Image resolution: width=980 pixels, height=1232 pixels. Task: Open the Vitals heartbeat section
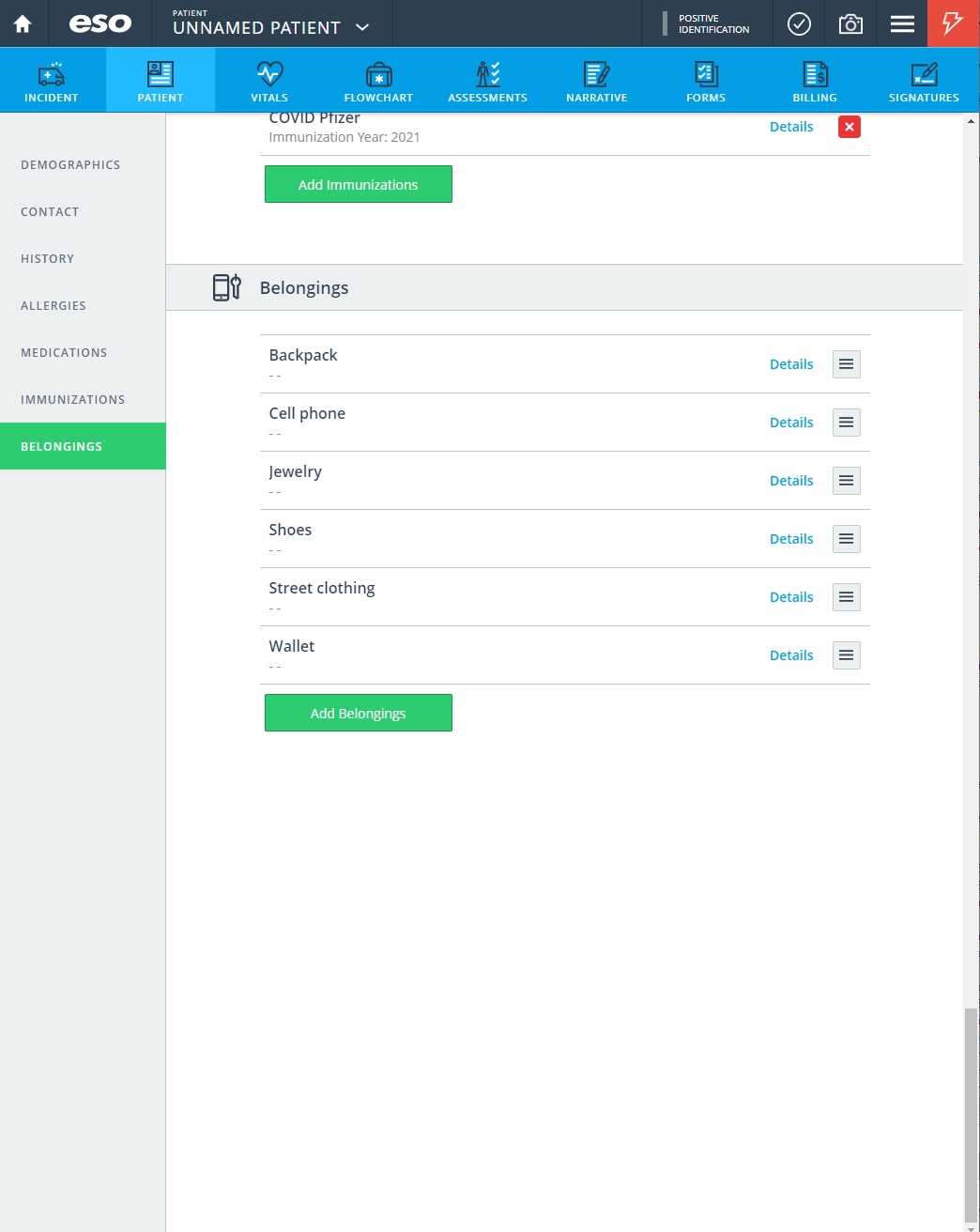point(269,81)
